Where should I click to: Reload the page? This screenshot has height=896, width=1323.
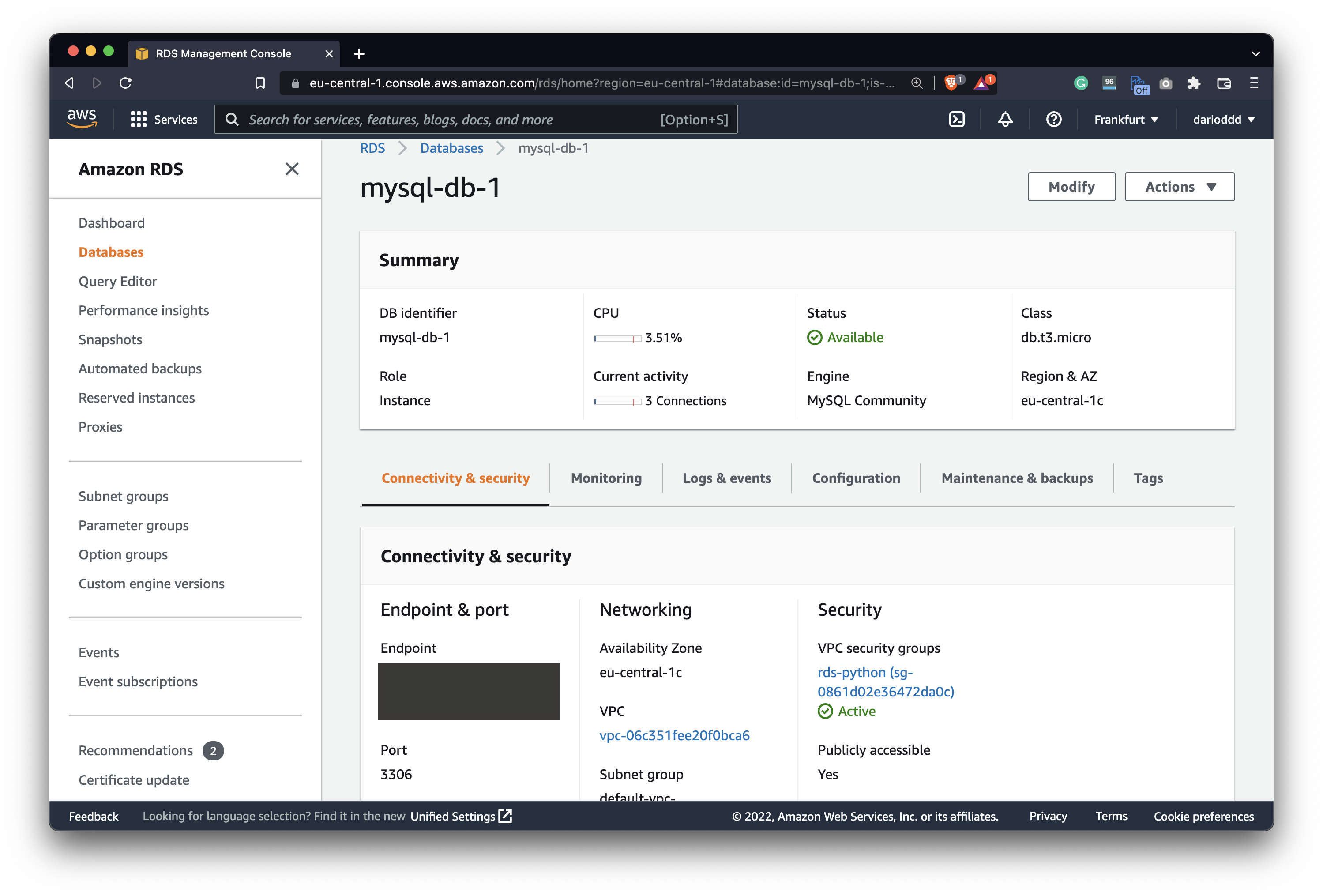click(x=126, y=83)
